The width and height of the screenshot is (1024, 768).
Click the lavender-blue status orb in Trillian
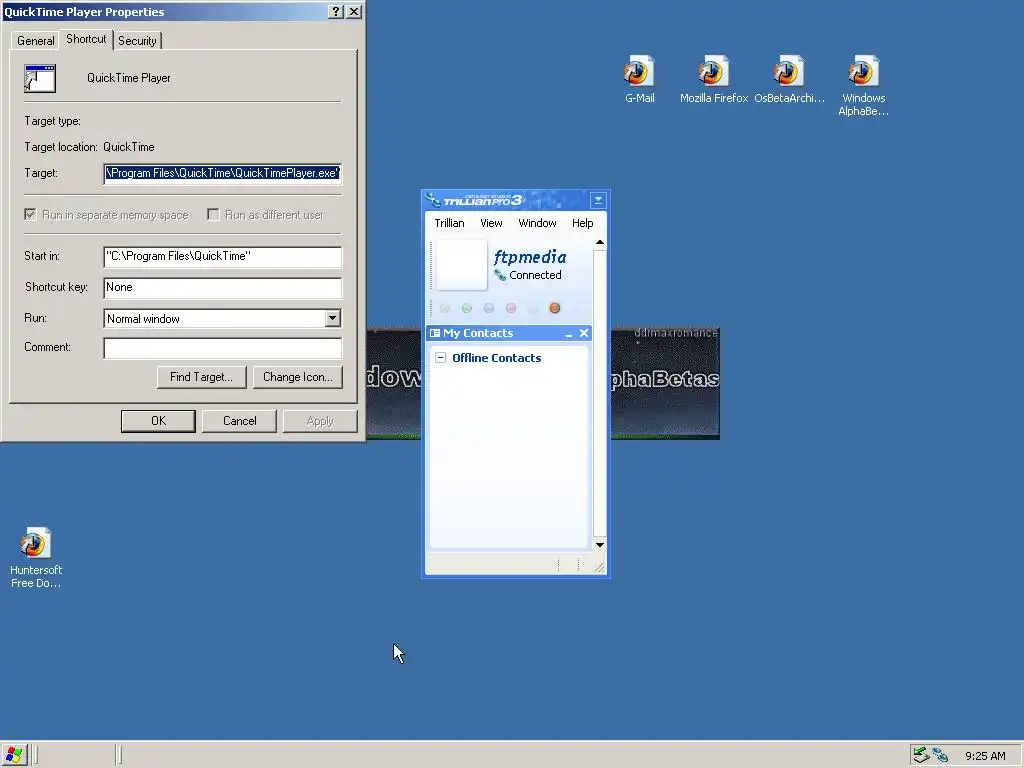click(x=488, y=308)
